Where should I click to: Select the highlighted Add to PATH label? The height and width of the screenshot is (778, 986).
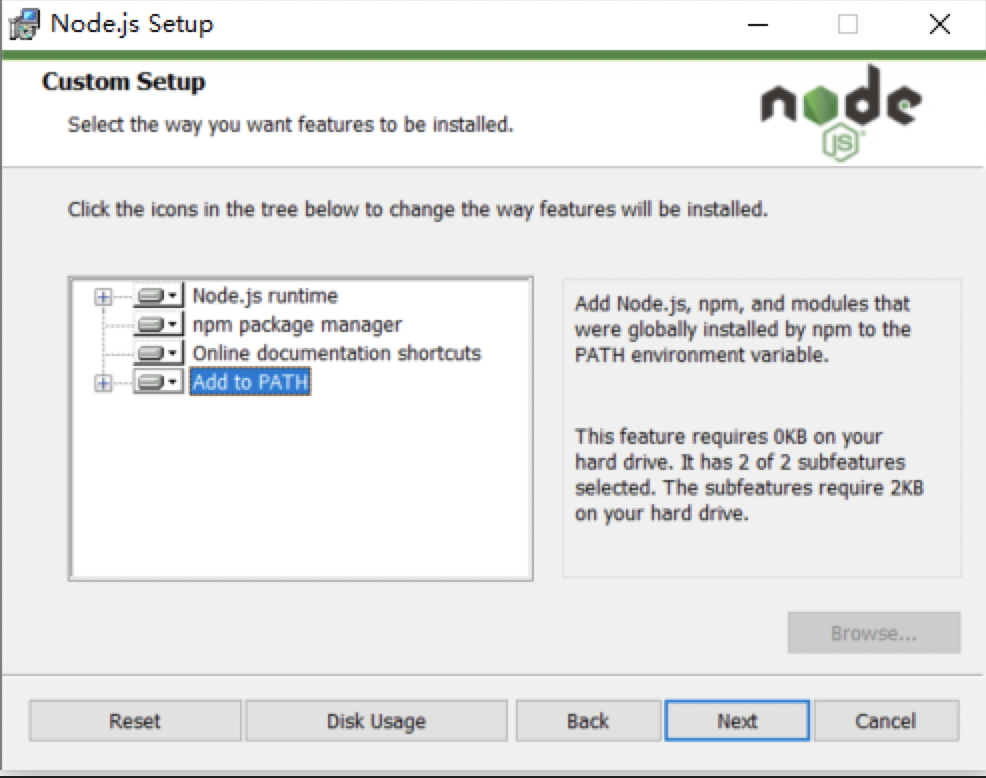251,382
